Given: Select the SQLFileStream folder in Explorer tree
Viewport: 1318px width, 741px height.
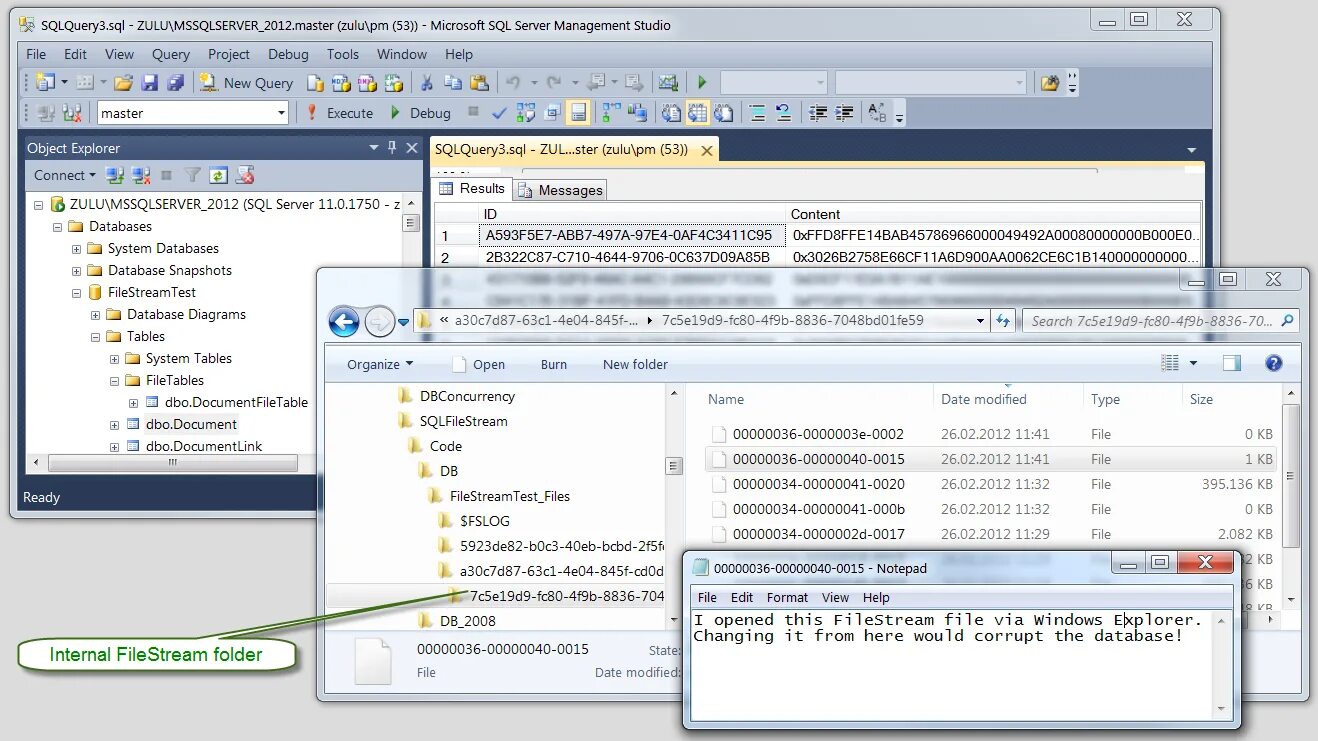Looking at the screenshot, I should click(463, 421).
